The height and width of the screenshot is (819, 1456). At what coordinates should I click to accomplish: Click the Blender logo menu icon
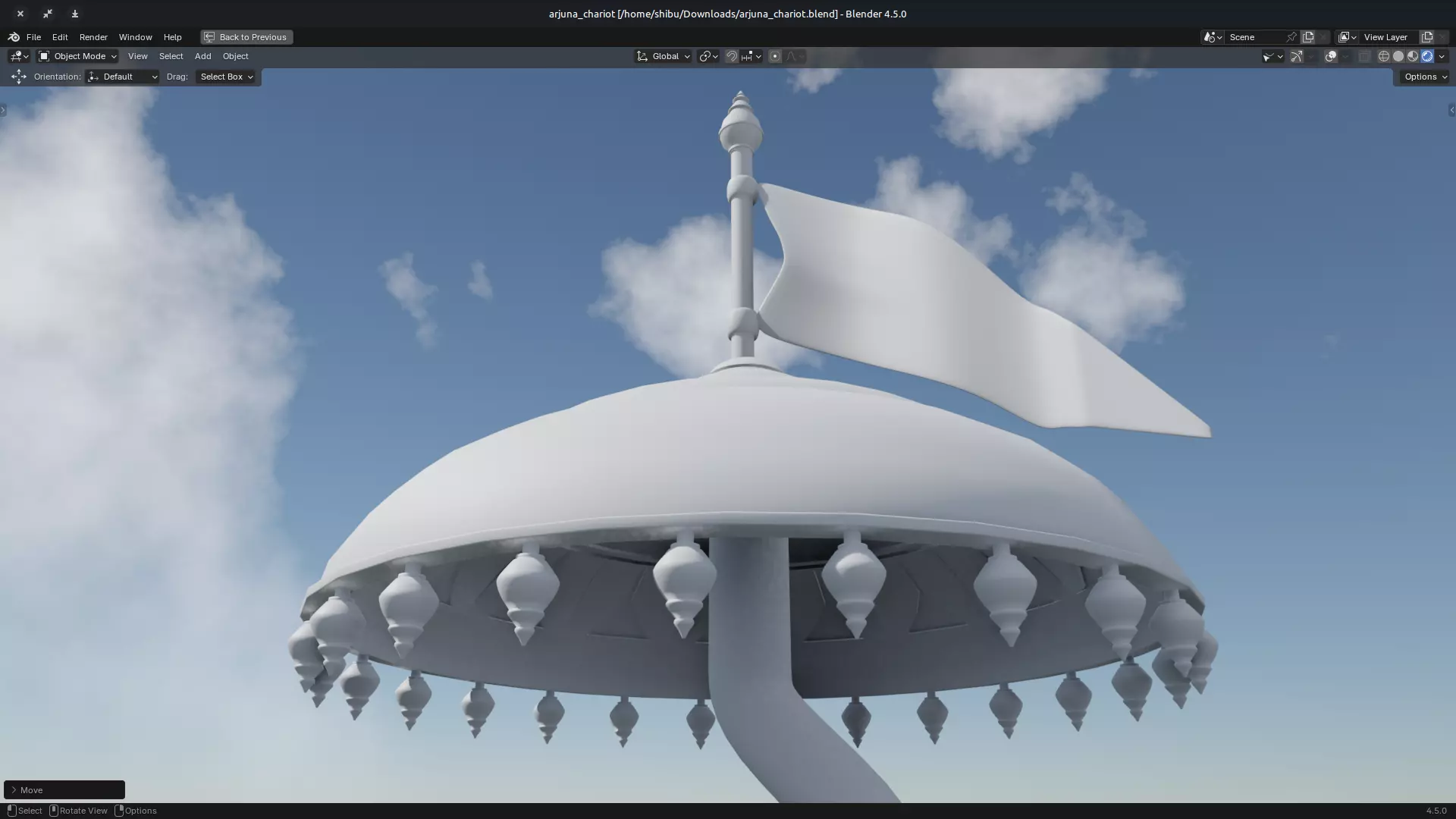(14, 36)
